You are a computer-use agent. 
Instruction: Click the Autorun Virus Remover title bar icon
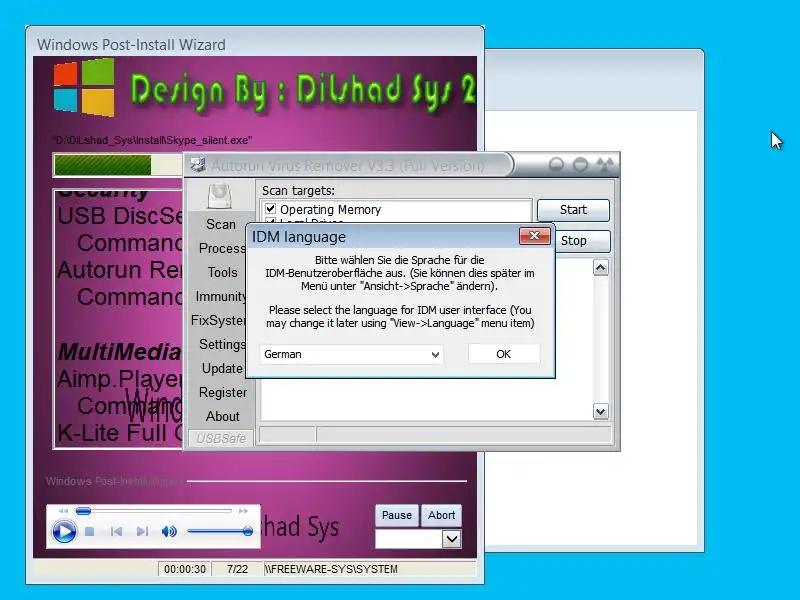point(198,164)
